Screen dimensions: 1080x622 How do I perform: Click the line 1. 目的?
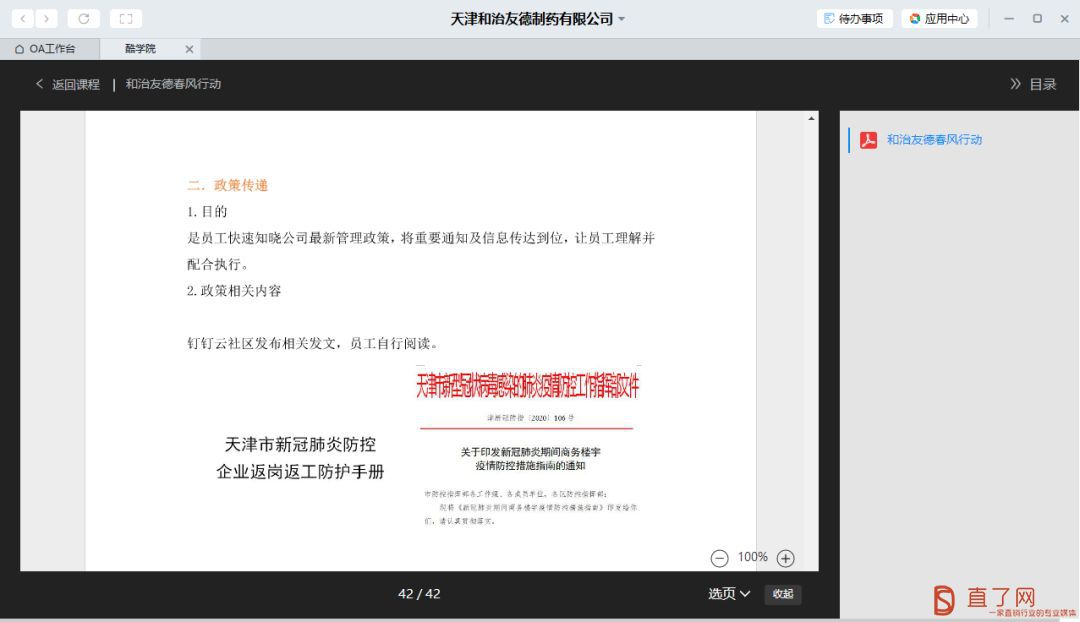207,211
